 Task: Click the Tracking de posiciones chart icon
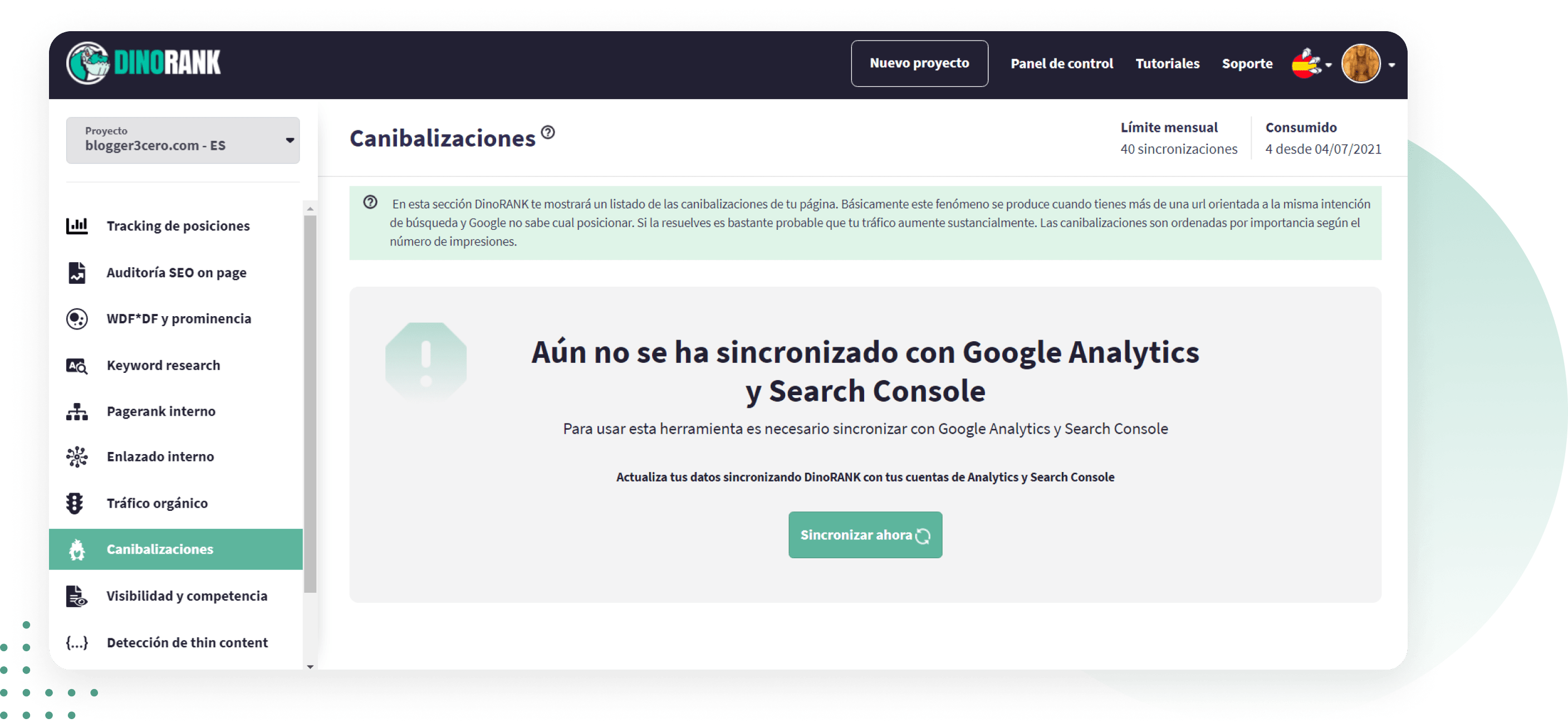(77, 225)
